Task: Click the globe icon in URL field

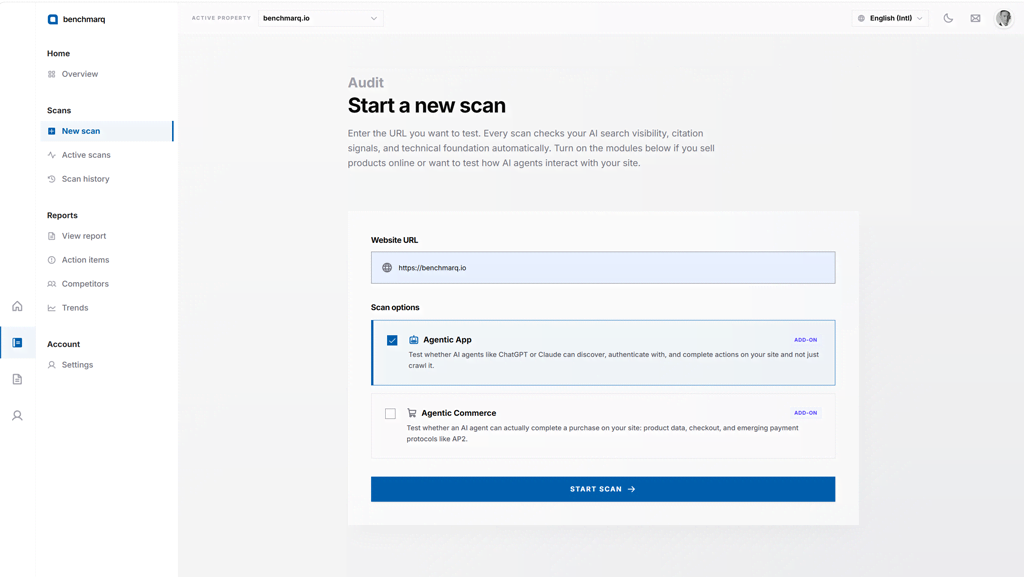Action: click(387, 268)
